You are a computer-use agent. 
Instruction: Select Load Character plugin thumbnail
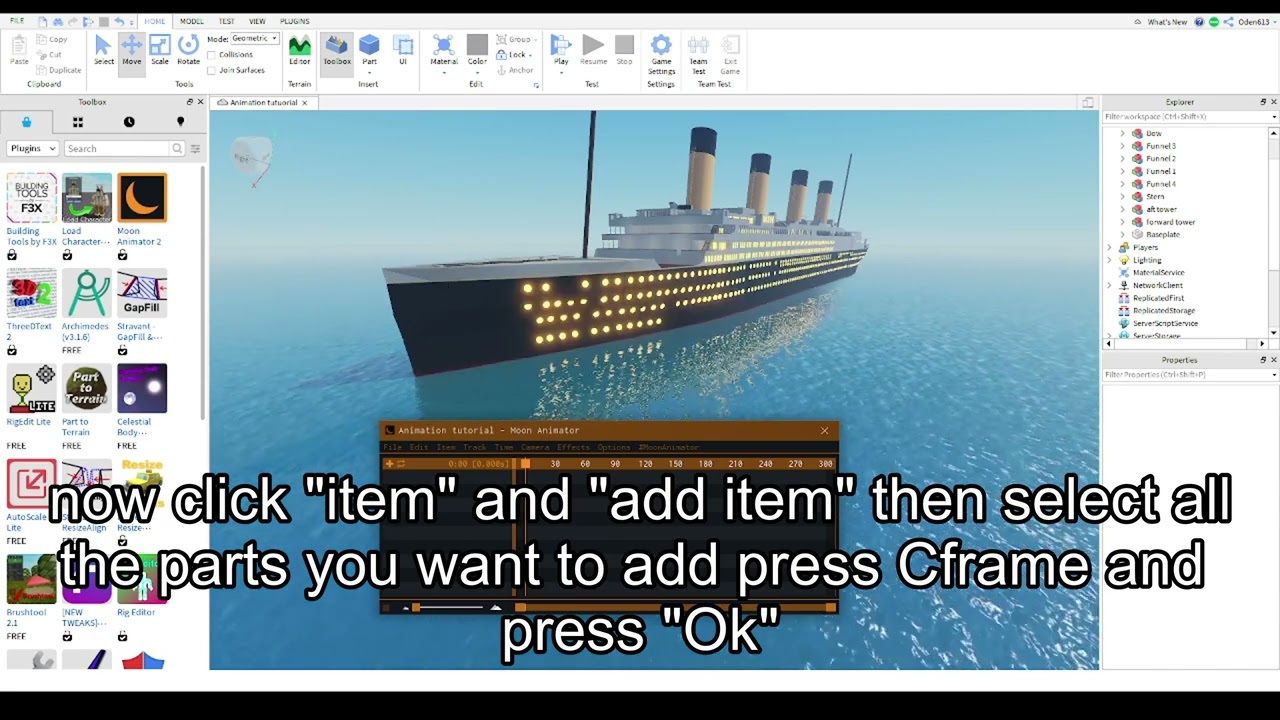87,198
